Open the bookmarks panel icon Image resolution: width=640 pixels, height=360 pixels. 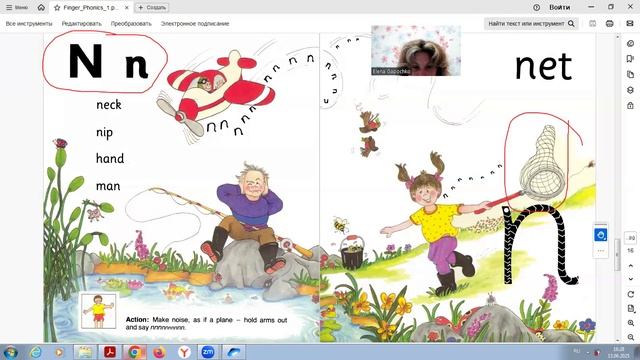tap(630, 59)
